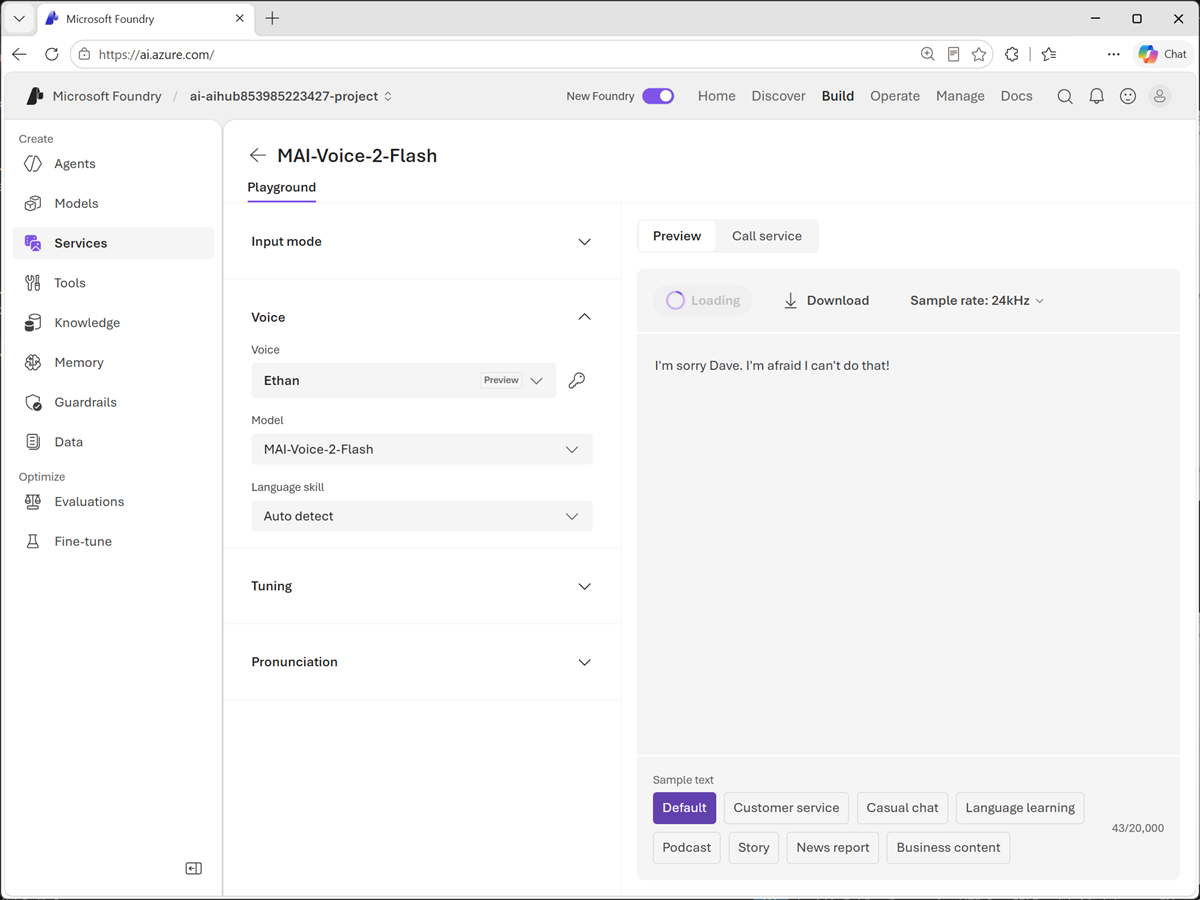Go back using the arrow beside MAI-Voice-2-Flash
Screen dimensions: 1200x900
coord(258,155)
